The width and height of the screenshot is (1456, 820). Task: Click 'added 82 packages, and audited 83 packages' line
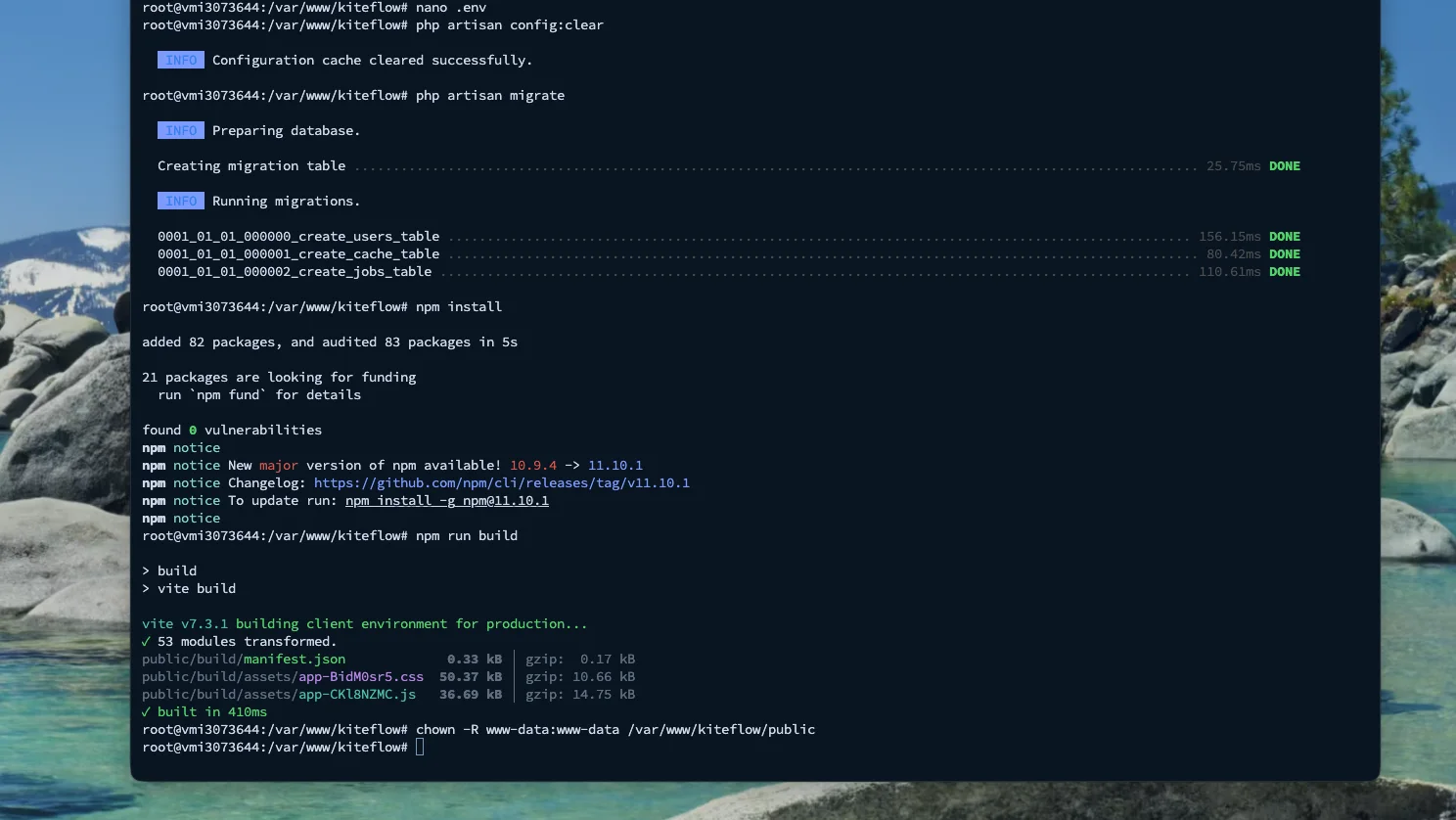[330, 342]
